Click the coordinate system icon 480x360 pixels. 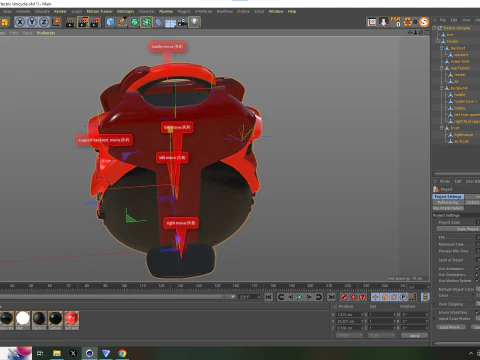point(56,22)
